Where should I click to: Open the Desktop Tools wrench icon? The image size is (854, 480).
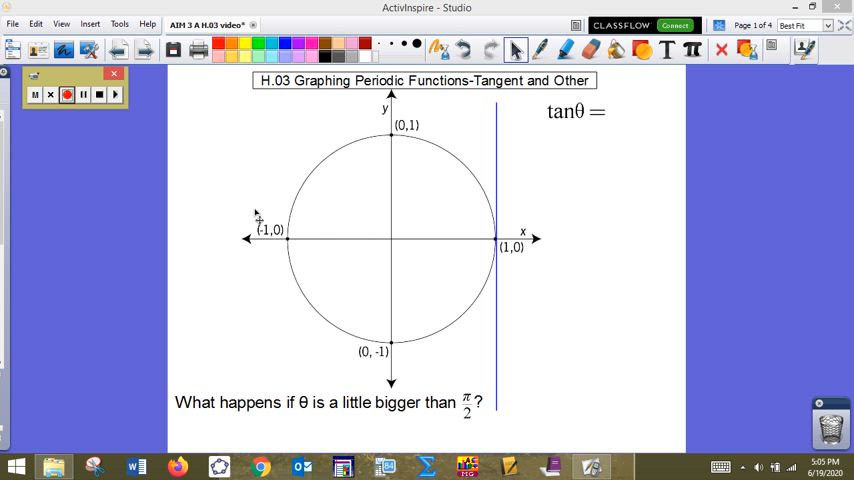tap(89, 50)
